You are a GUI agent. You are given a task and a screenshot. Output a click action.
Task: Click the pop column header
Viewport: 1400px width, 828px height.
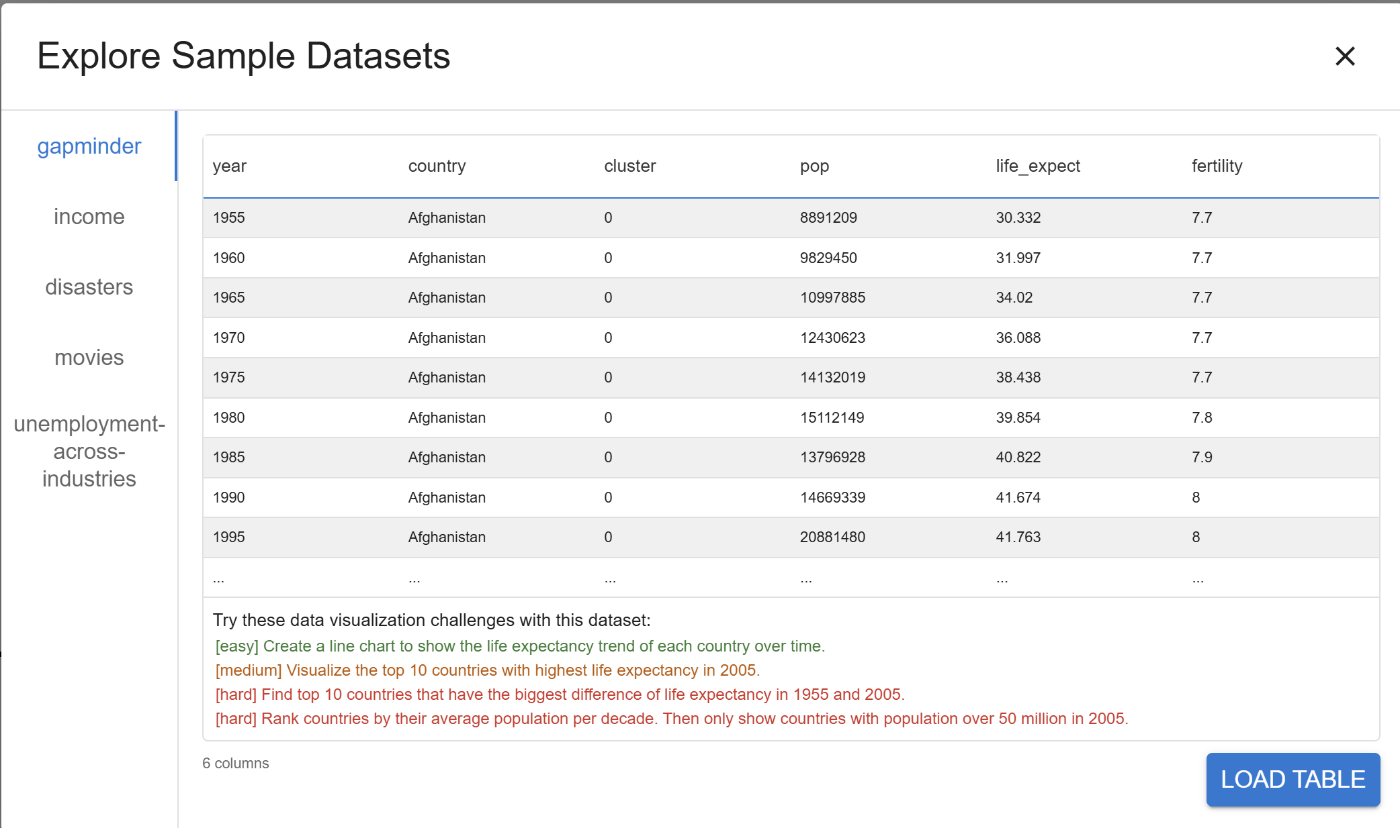click(x=815, y=166)
